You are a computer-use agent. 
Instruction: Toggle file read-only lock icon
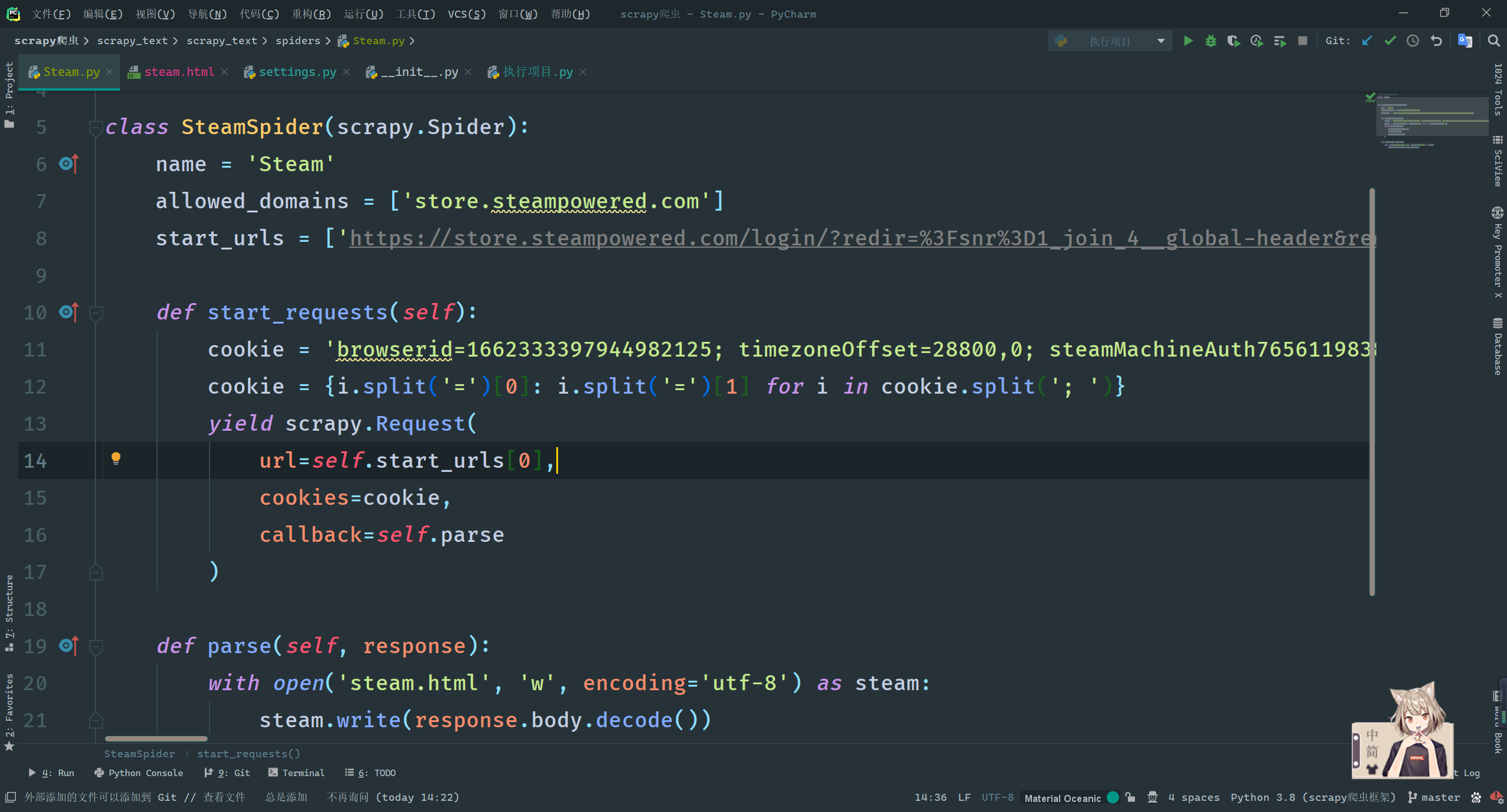tap(1130, 797)
